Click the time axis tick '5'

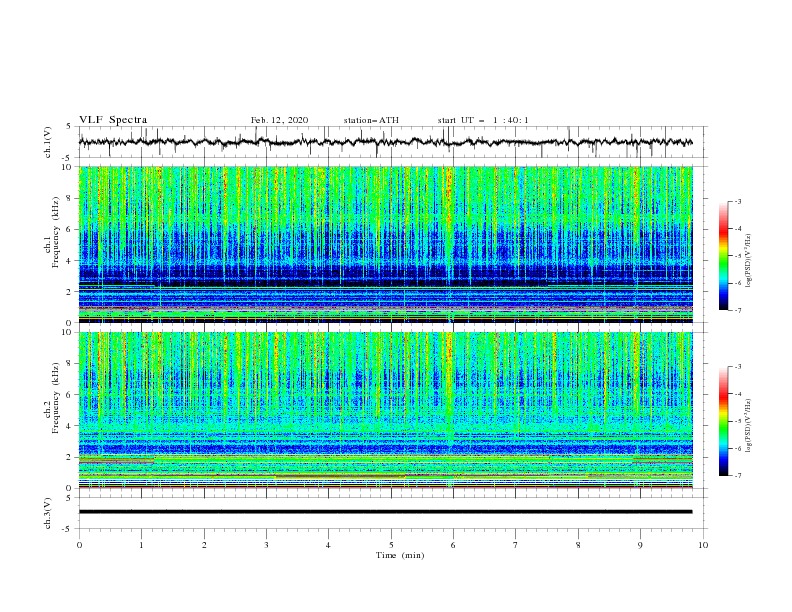[391, 545]
